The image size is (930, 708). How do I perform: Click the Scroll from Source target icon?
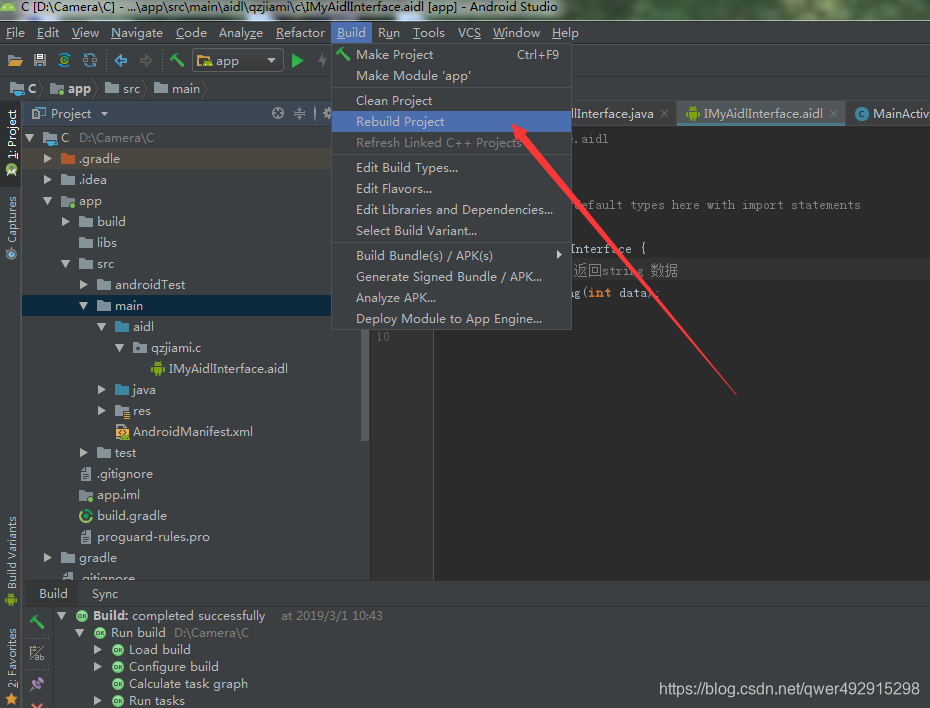point(278,113)
